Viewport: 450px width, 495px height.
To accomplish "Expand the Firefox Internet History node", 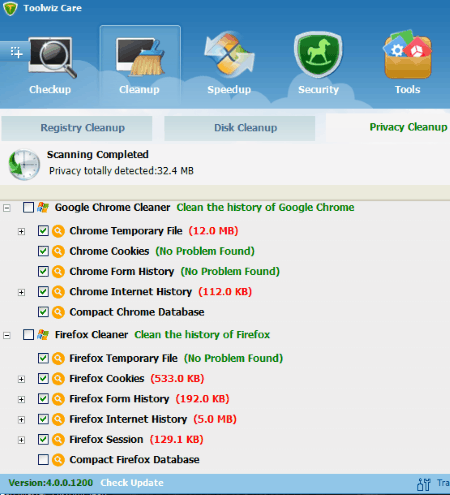I will pyautogui.click(x=21, y=420).
